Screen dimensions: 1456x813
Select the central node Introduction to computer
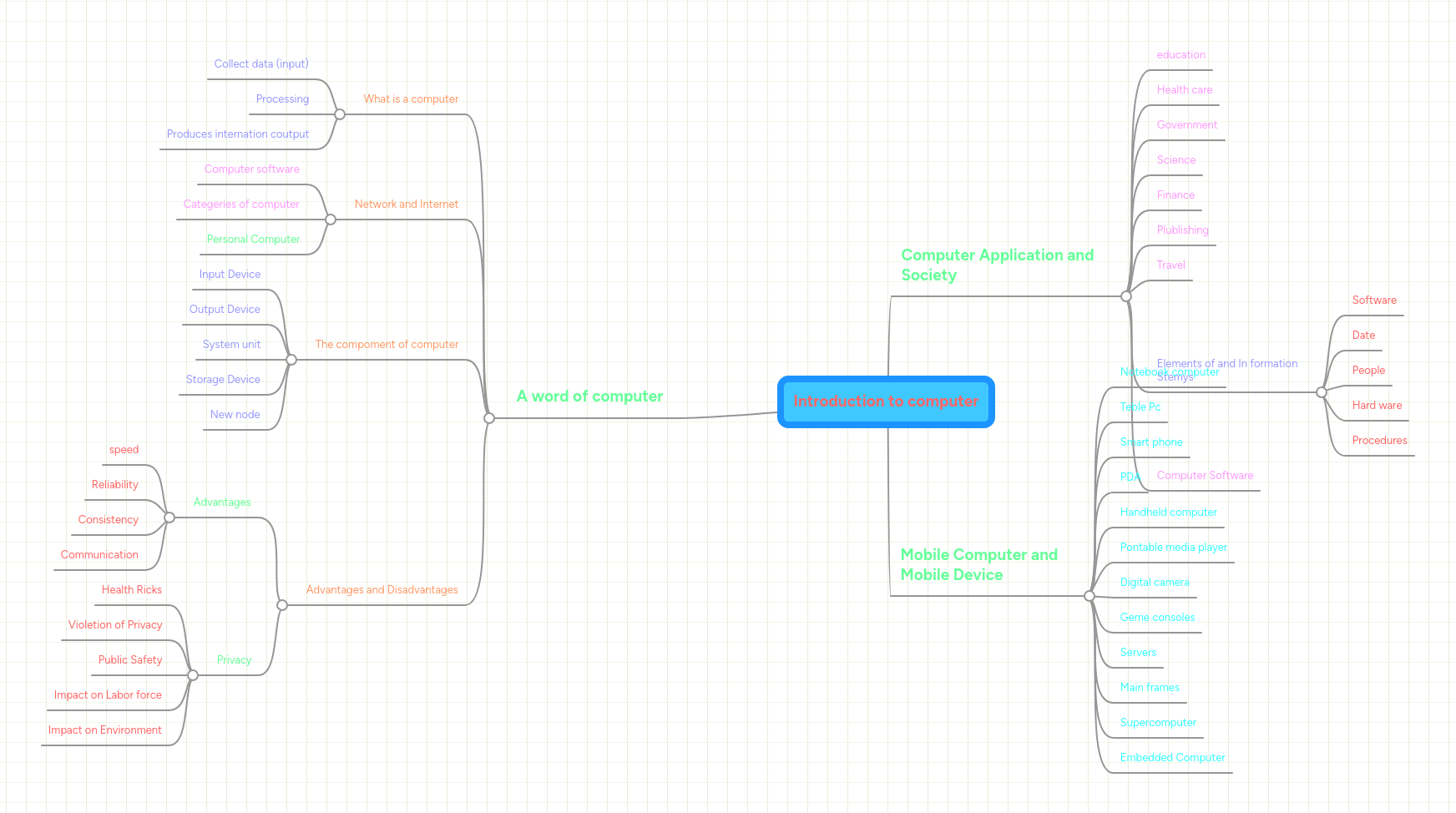coord(886,401)
